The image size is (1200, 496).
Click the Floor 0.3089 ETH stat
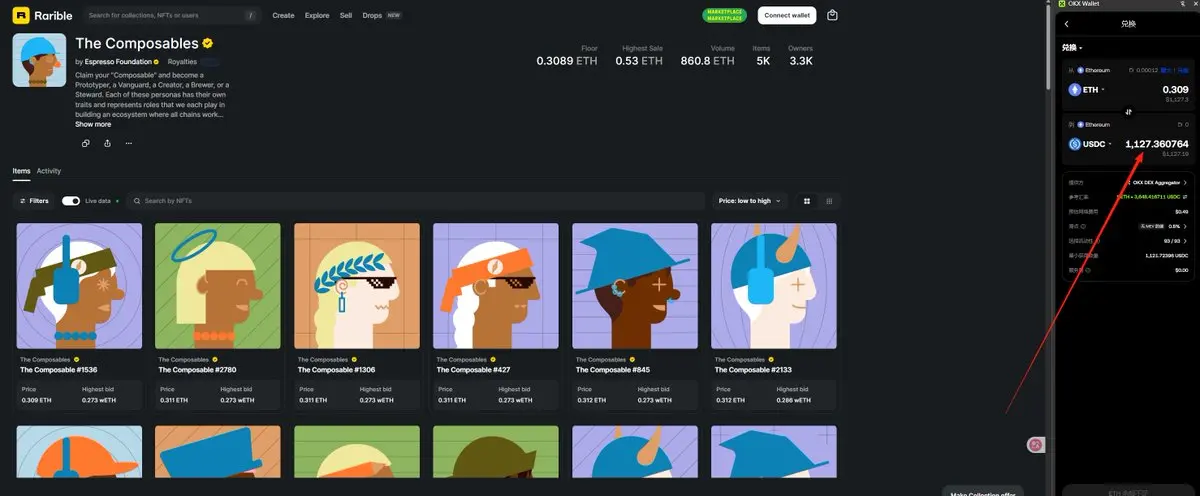point(566,56)
